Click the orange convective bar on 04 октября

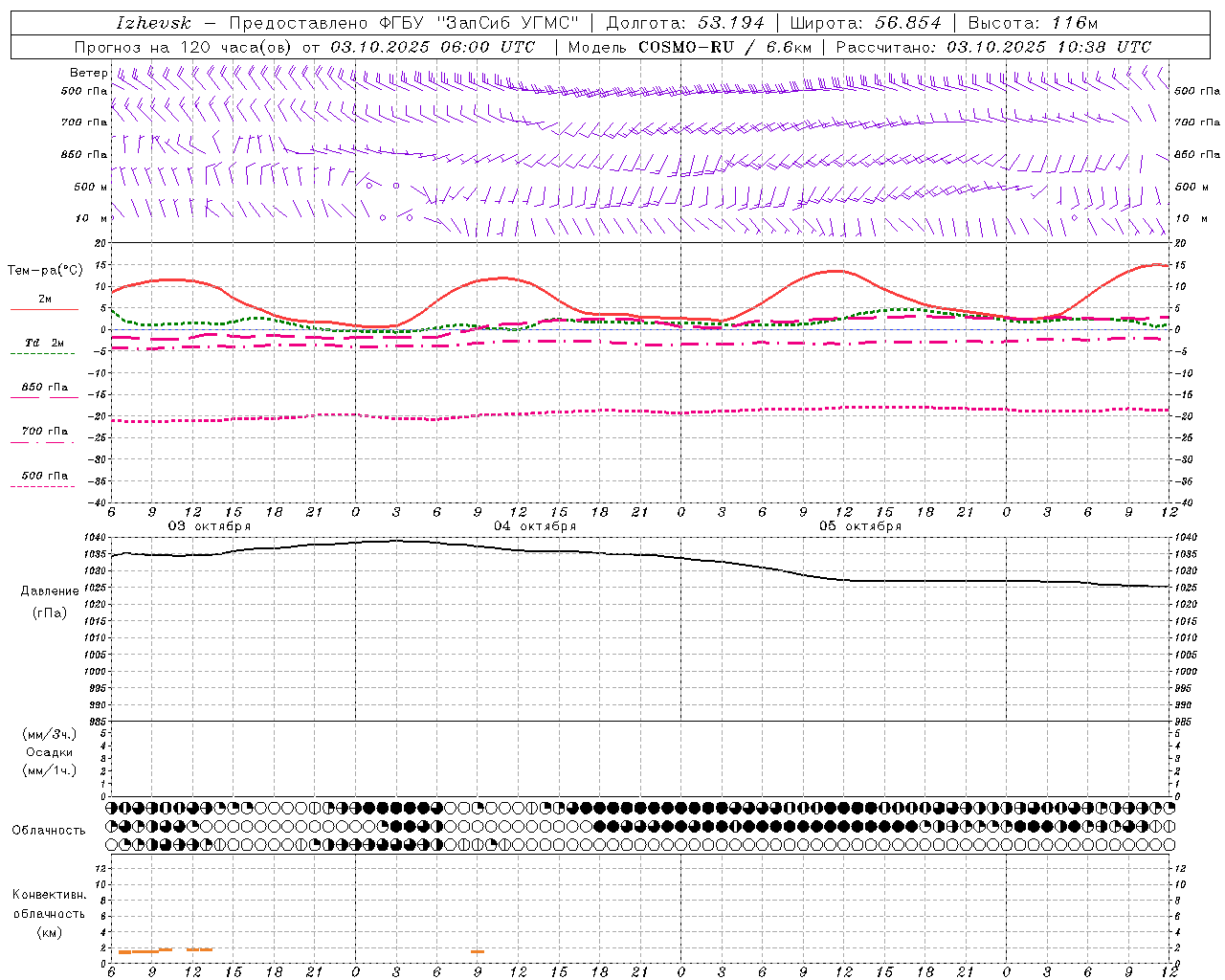click(478, 951)
